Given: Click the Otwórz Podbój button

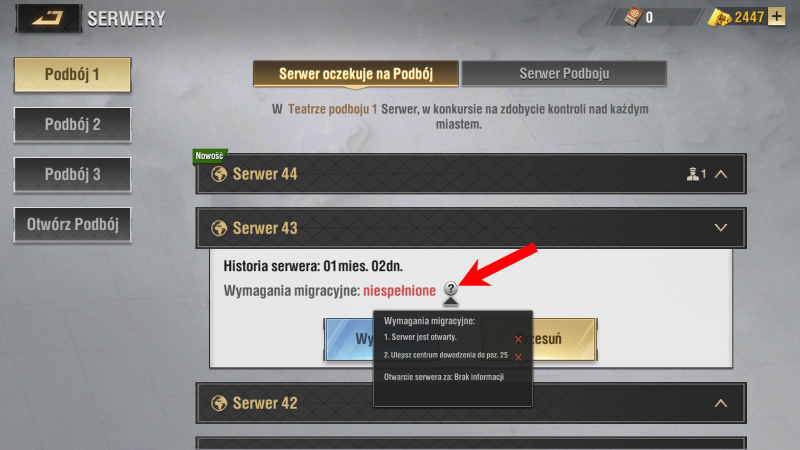Looking at the screenshot, I should pyautogui.click(x=72, y=224).
